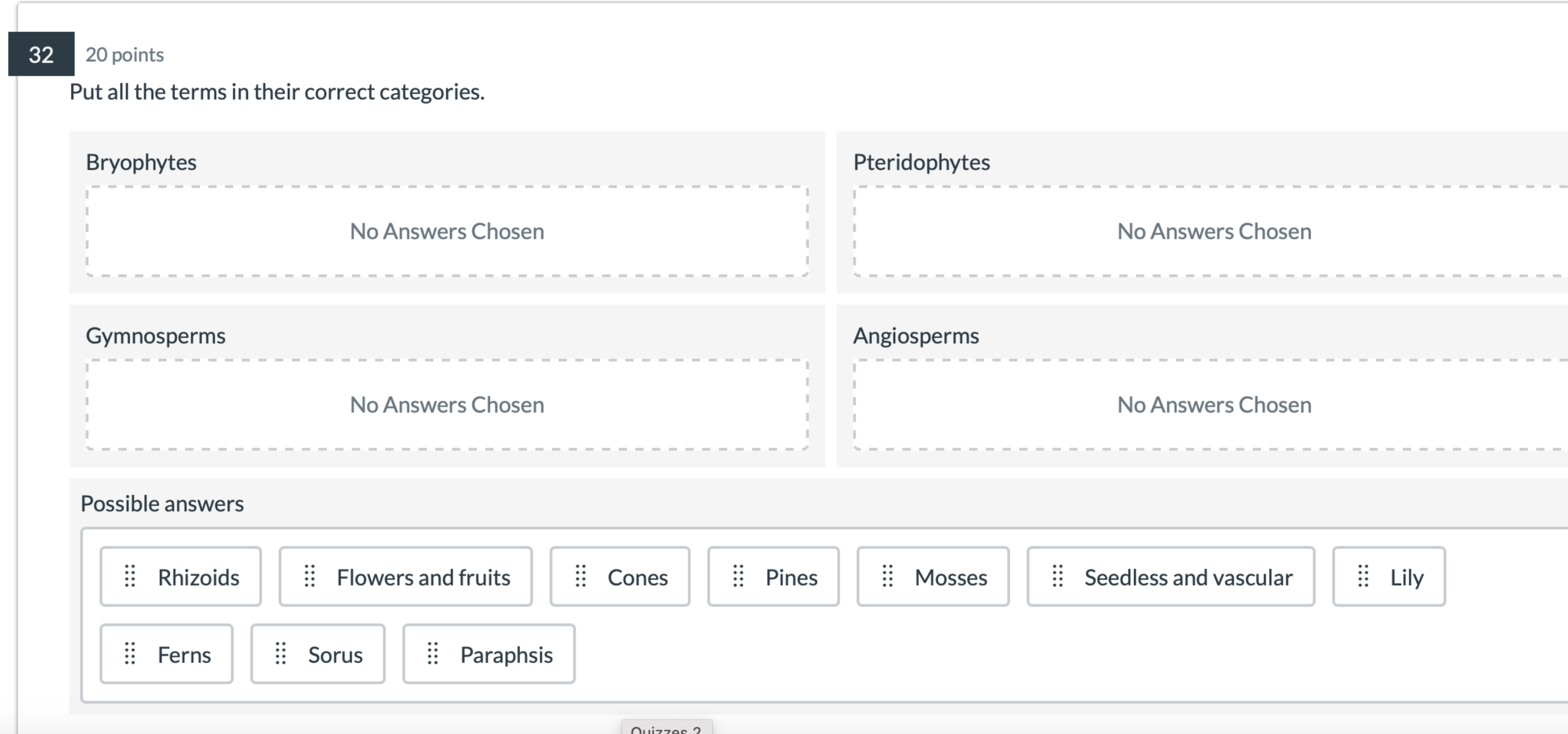Click the drag handle next to Paraphsis
Viewport: 1568px width, 734px height.
pyautogui.click(x=432, y=654)
